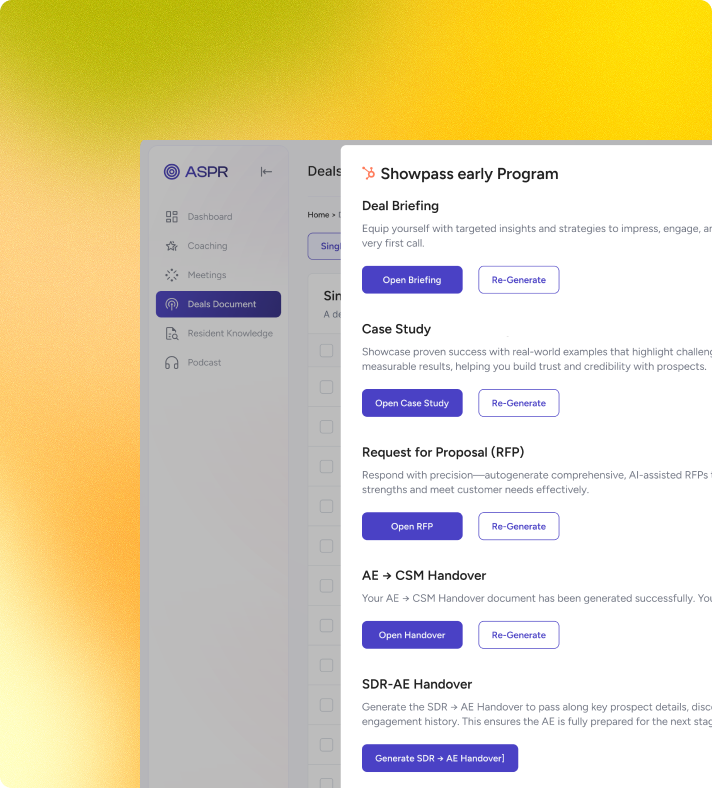Go to the Home breadcrumb link
The image size is (712, 788).
[318, 215]
